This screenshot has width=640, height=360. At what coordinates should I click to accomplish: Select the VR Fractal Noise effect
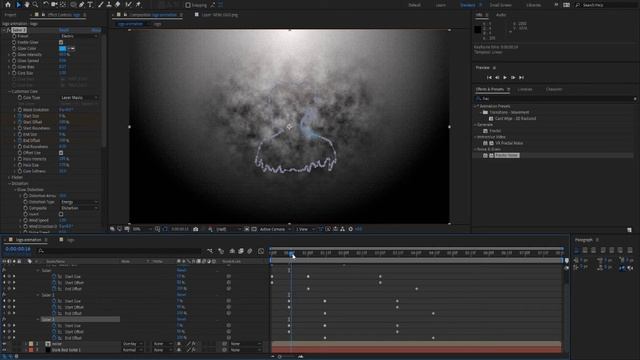point(509,143)
